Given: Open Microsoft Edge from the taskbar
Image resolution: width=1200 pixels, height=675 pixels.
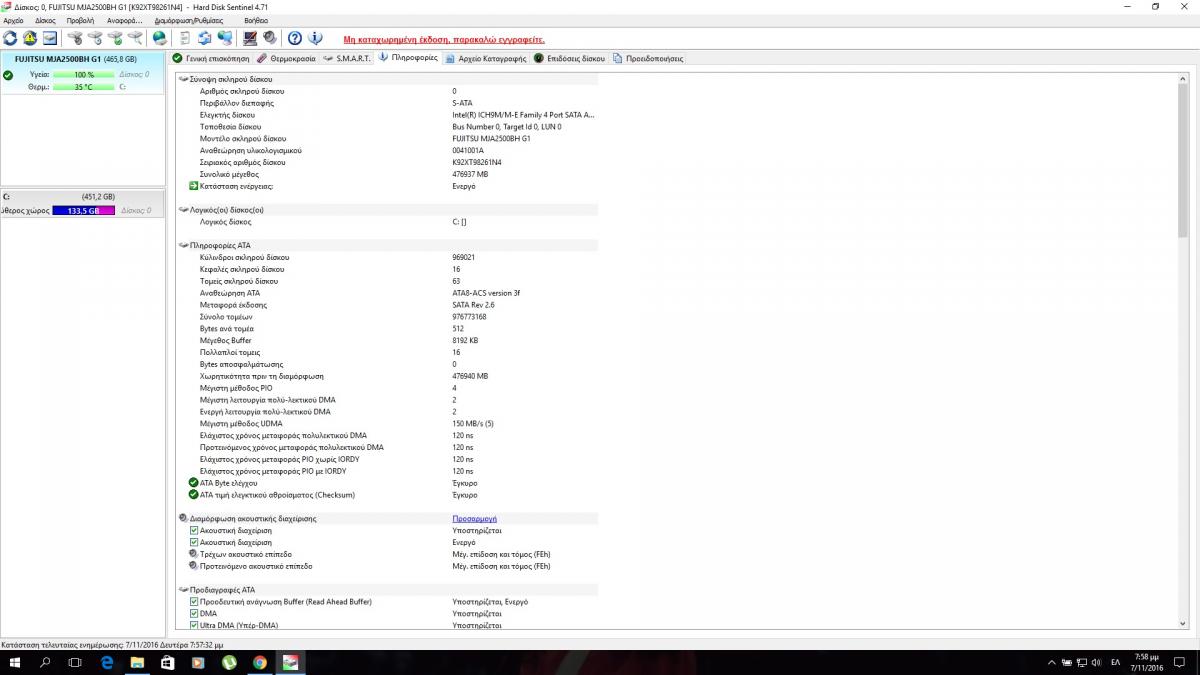Looking at the screenshot, I should 107,662.
